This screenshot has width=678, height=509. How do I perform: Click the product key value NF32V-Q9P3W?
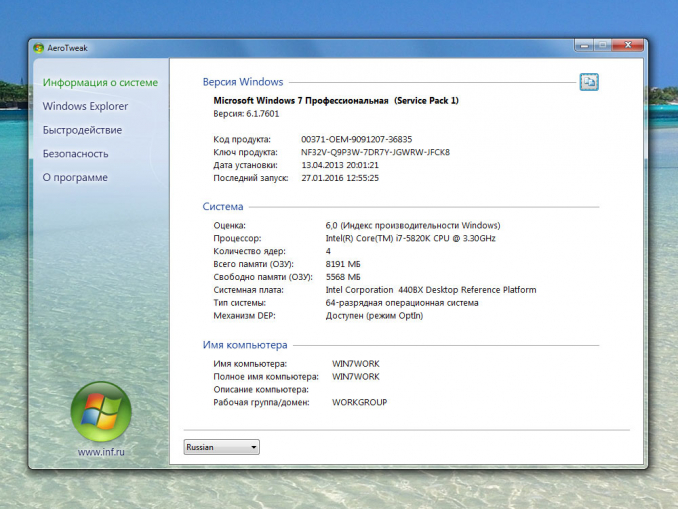(x=375, y=152)
